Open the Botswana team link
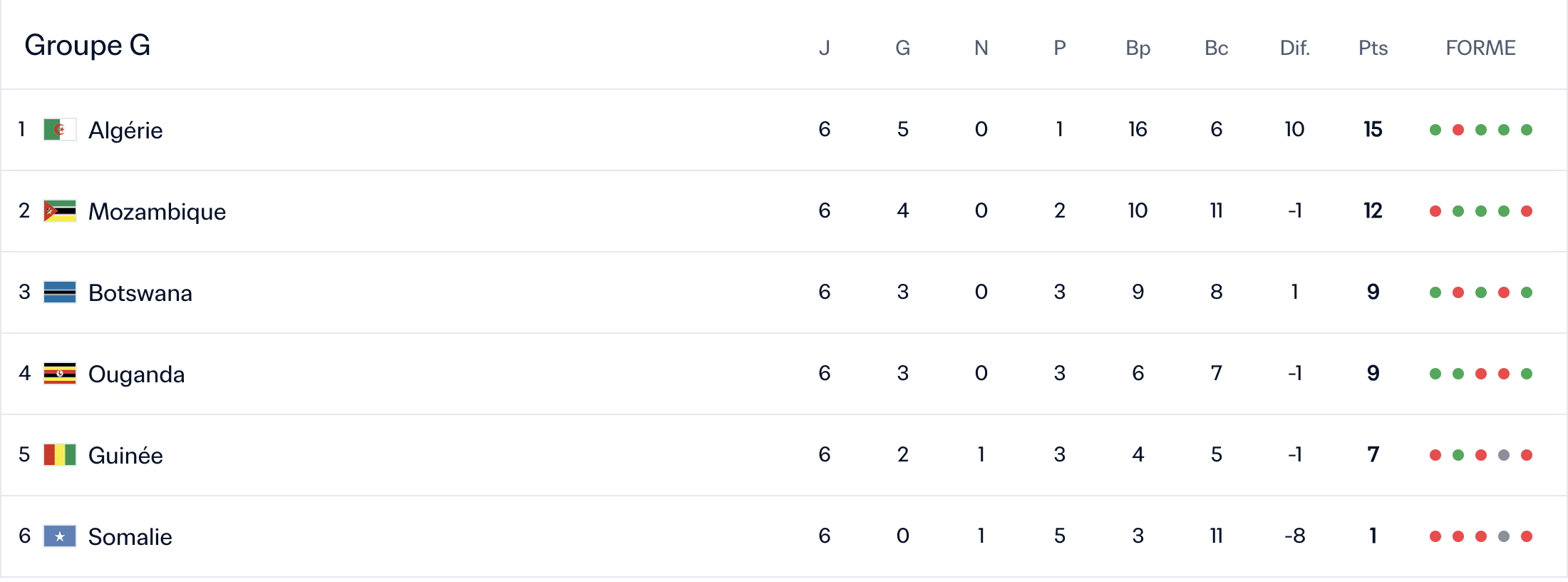 click(x=140, y=293)
